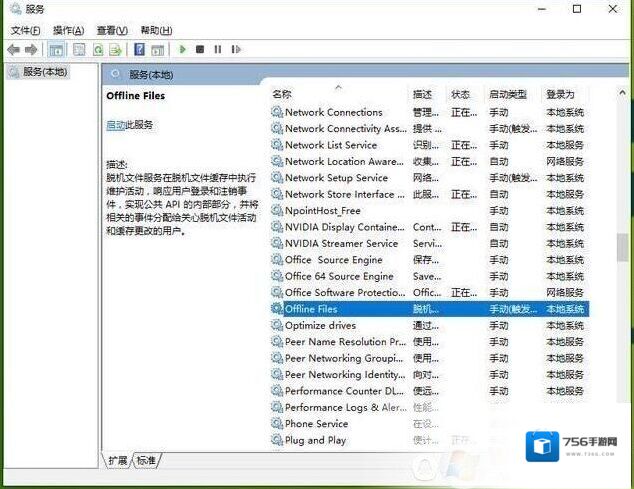634x489 pixels.
Task: Click the Restart Service toolbar icon
Action: [235, 49]
